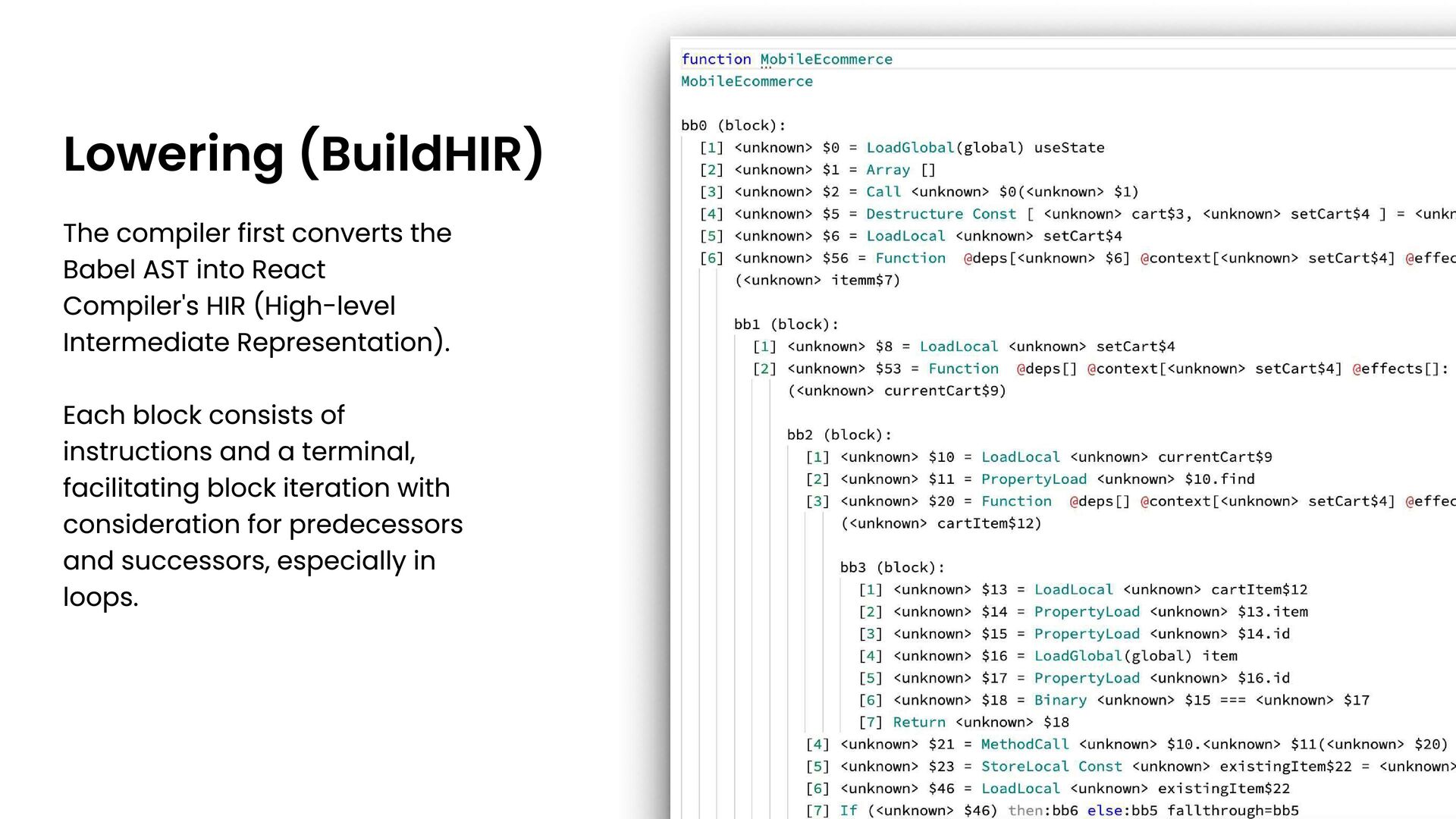This screenshot has height=819, width=1456.
Task: Click the '$16 = LoadGlobal(global) item' line
Action: coord(1048,656)
